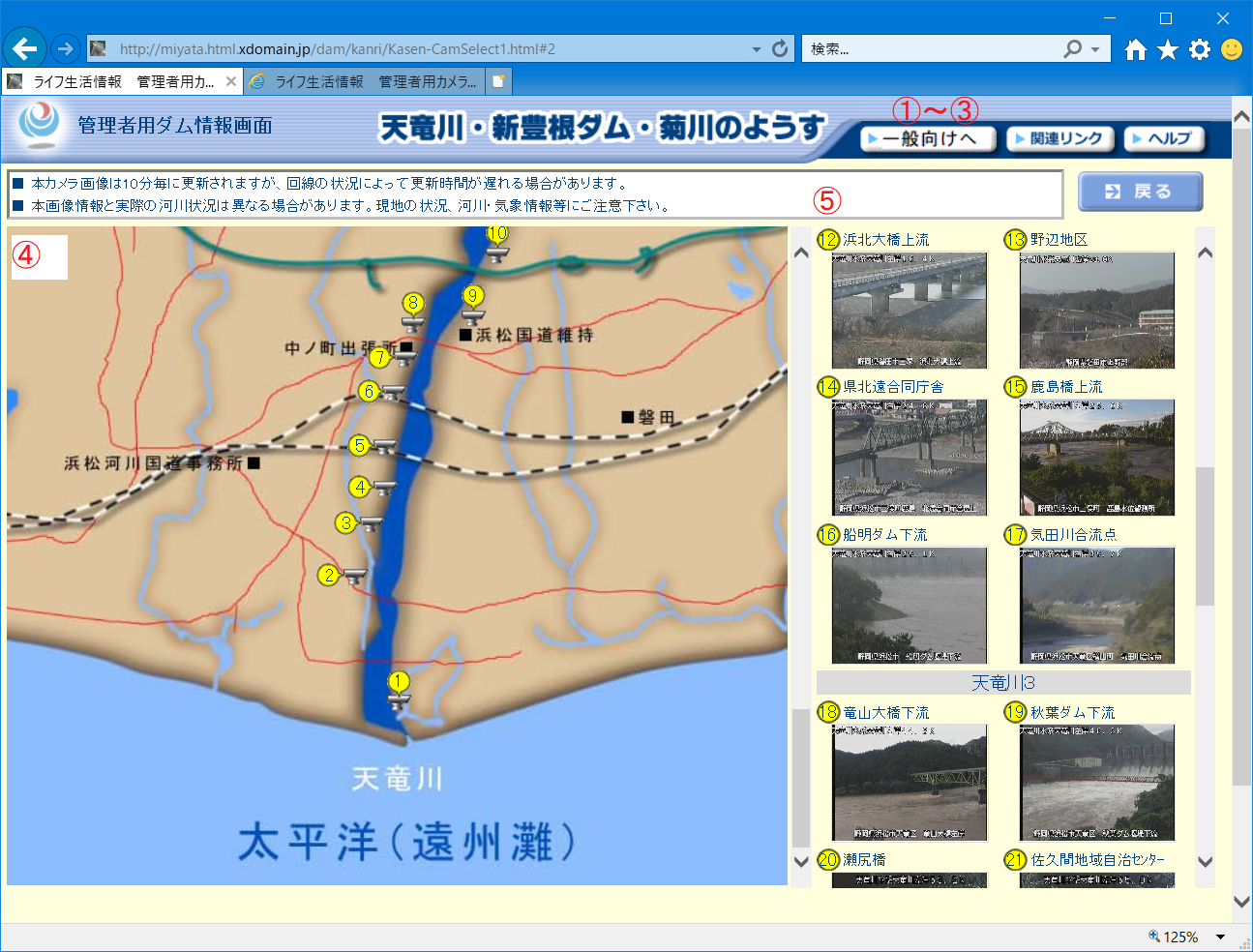The width and height of the screenshot is (1253, 952).
Task: View the 県北遠合同庁舎 camera thumbnail
Action: pos(910,458)
